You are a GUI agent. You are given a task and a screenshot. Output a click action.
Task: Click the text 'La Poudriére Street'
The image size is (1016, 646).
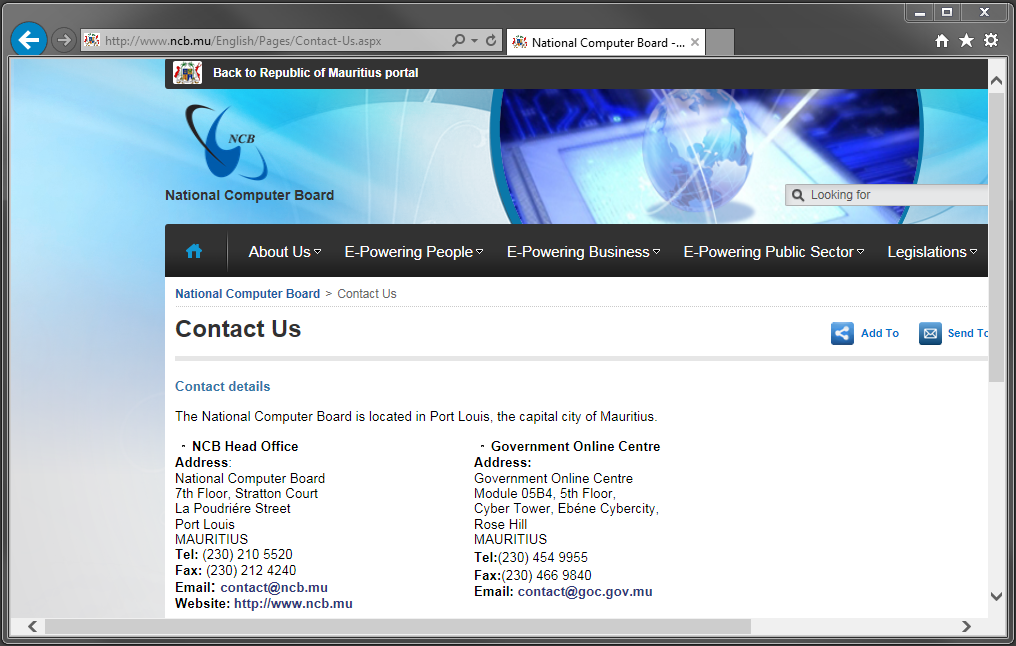pyautogui.click(x=233, y=509)
